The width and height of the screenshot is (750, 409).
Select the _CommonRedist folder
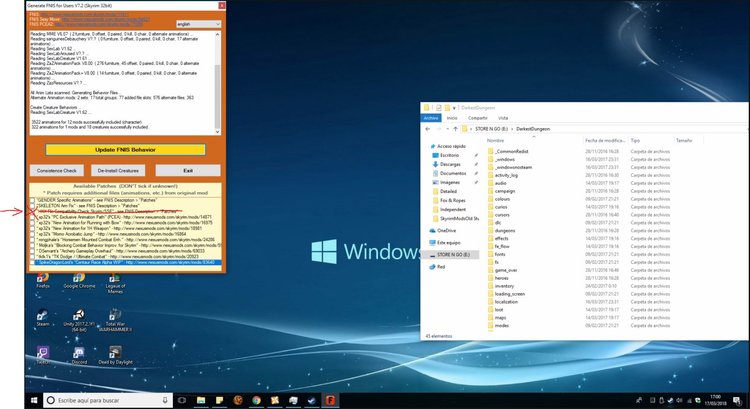pos(511,151)
